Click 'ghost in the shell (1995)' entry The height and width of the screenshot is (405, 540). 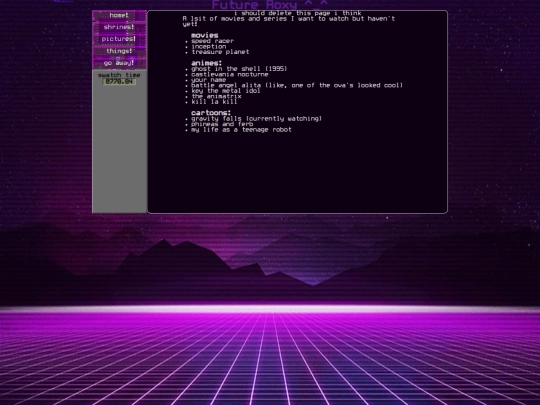pos(239,69)
